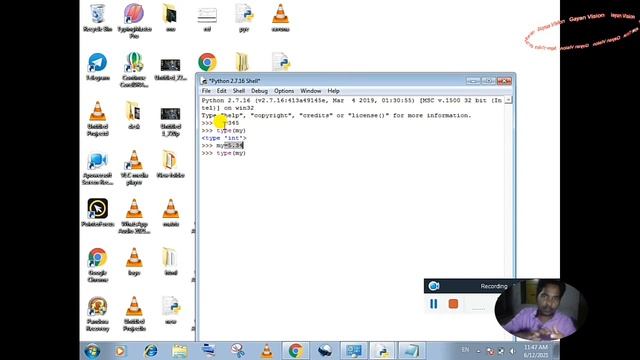Open the Windows Start menu
The width and height of the screenshot is (640, 360).
coord(92,351)
